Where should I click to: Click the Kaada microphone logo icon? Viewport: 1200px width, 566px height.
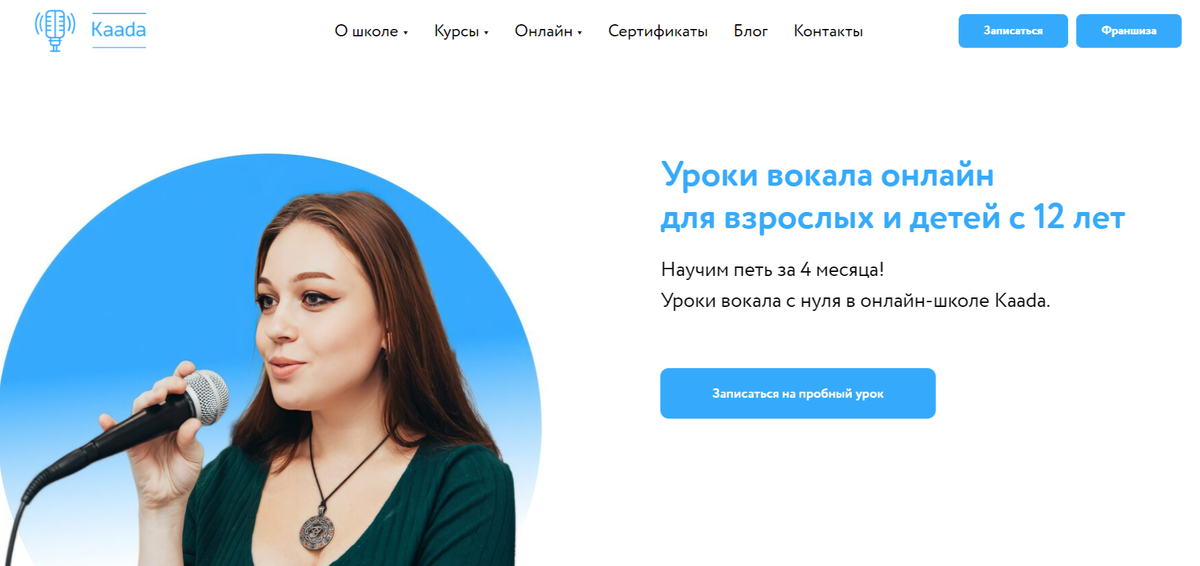coord(55,30)
